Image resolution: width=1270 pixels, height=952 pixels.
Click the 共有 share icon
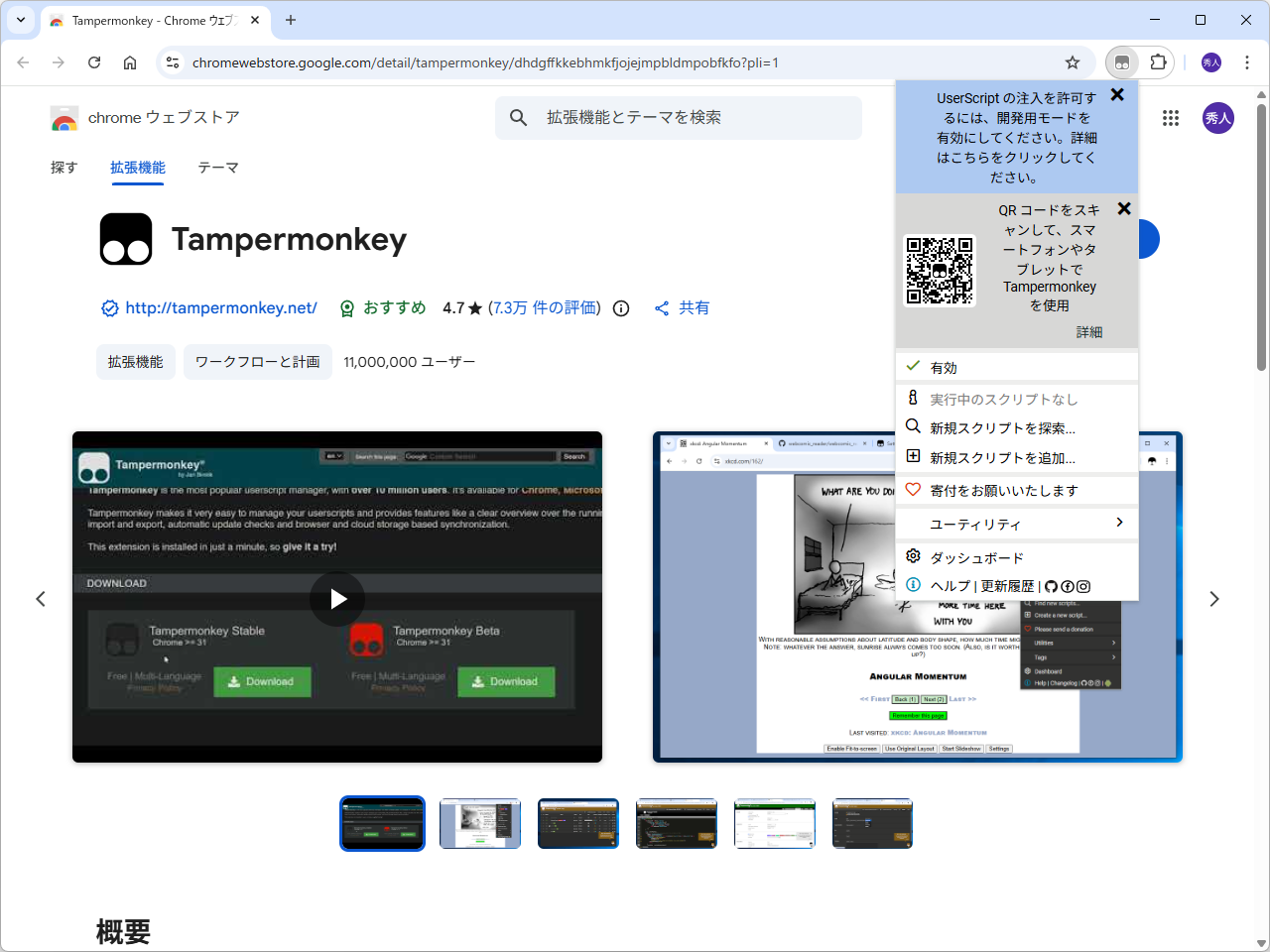662,307
